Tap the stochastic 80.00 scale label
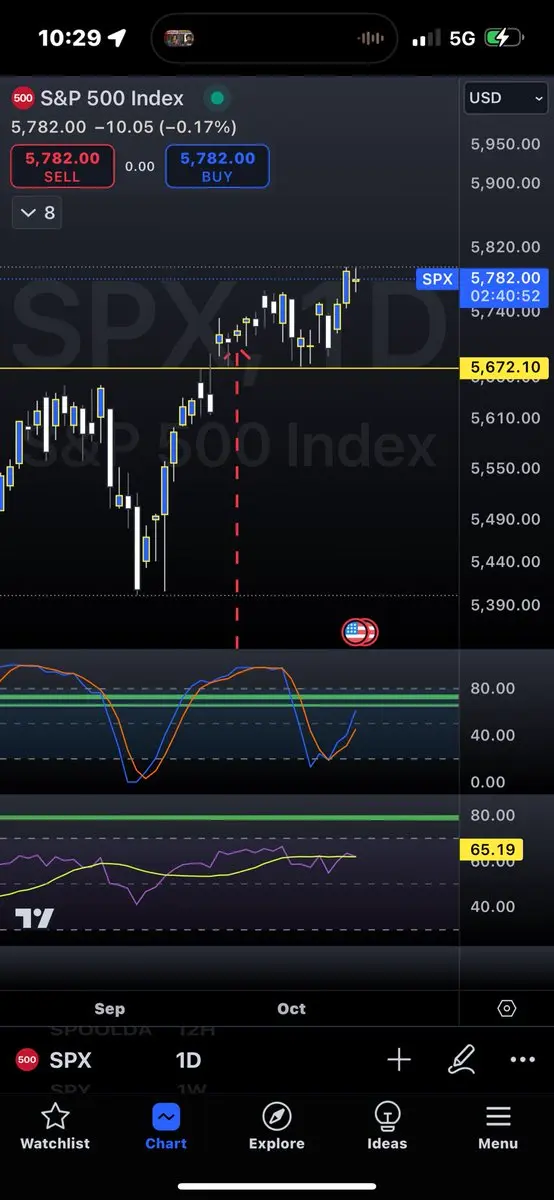This screenshot has width=554, height=1200. [x=493, y=688]
